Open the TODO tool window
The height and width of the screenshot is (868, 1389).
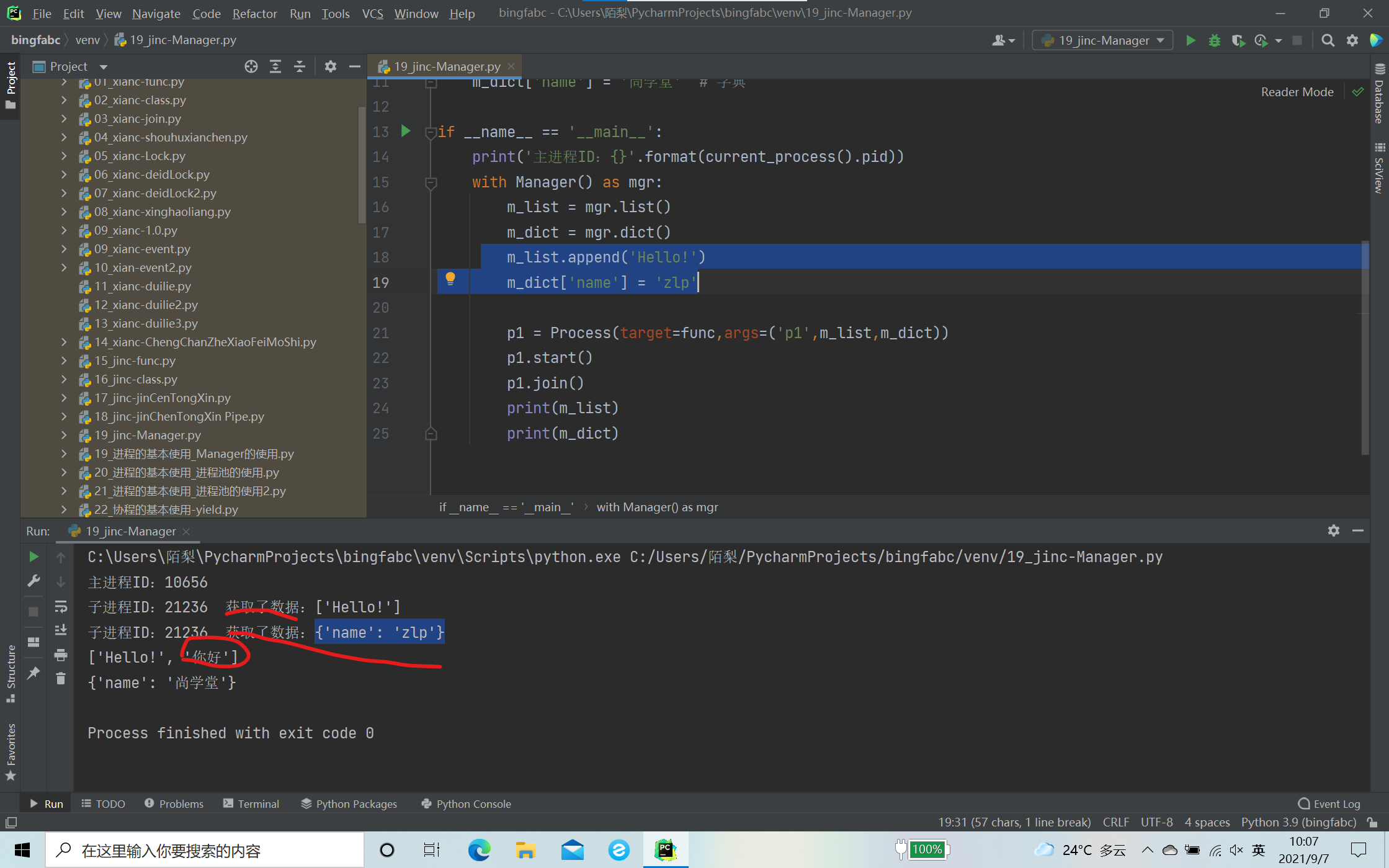tap(103, 803)
